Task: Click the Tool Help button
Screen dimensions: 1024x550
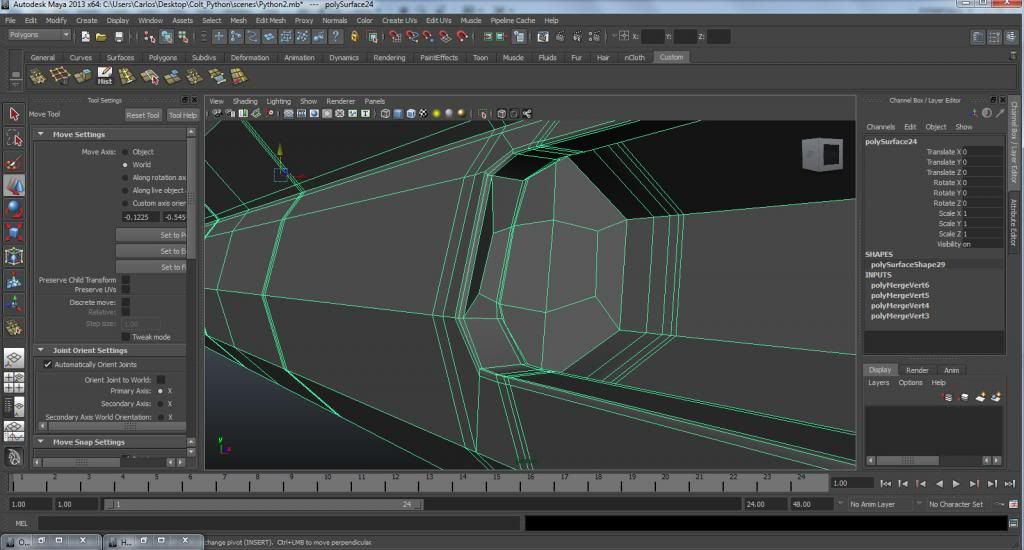Action: pos(181,115)
